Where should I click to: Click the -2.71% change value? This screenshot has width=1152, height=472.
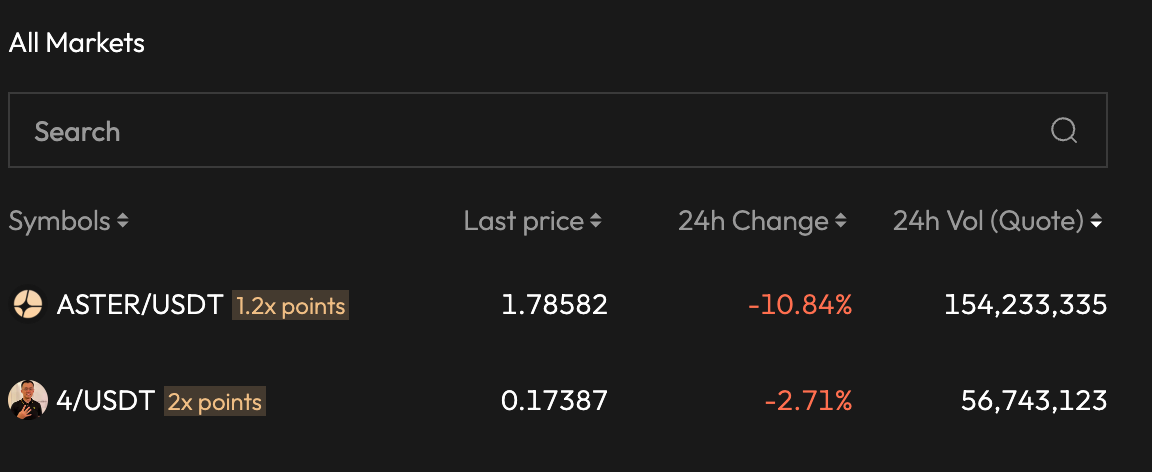point(808,401)
